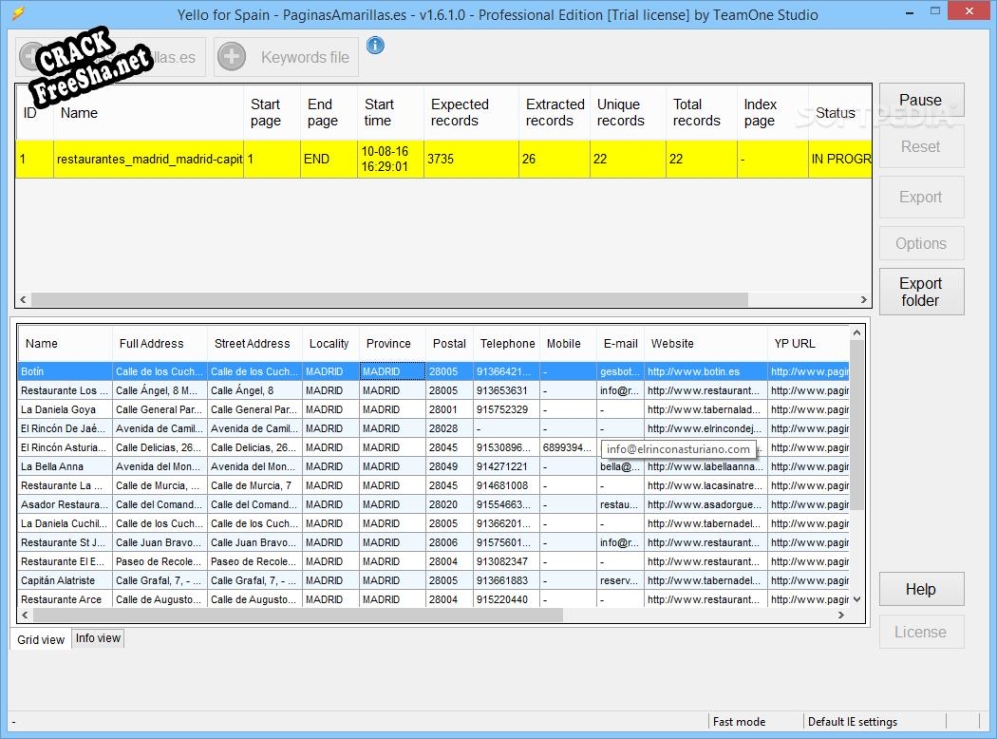Select the Grid view tab

pyautogui.click(x=41, y=639)
